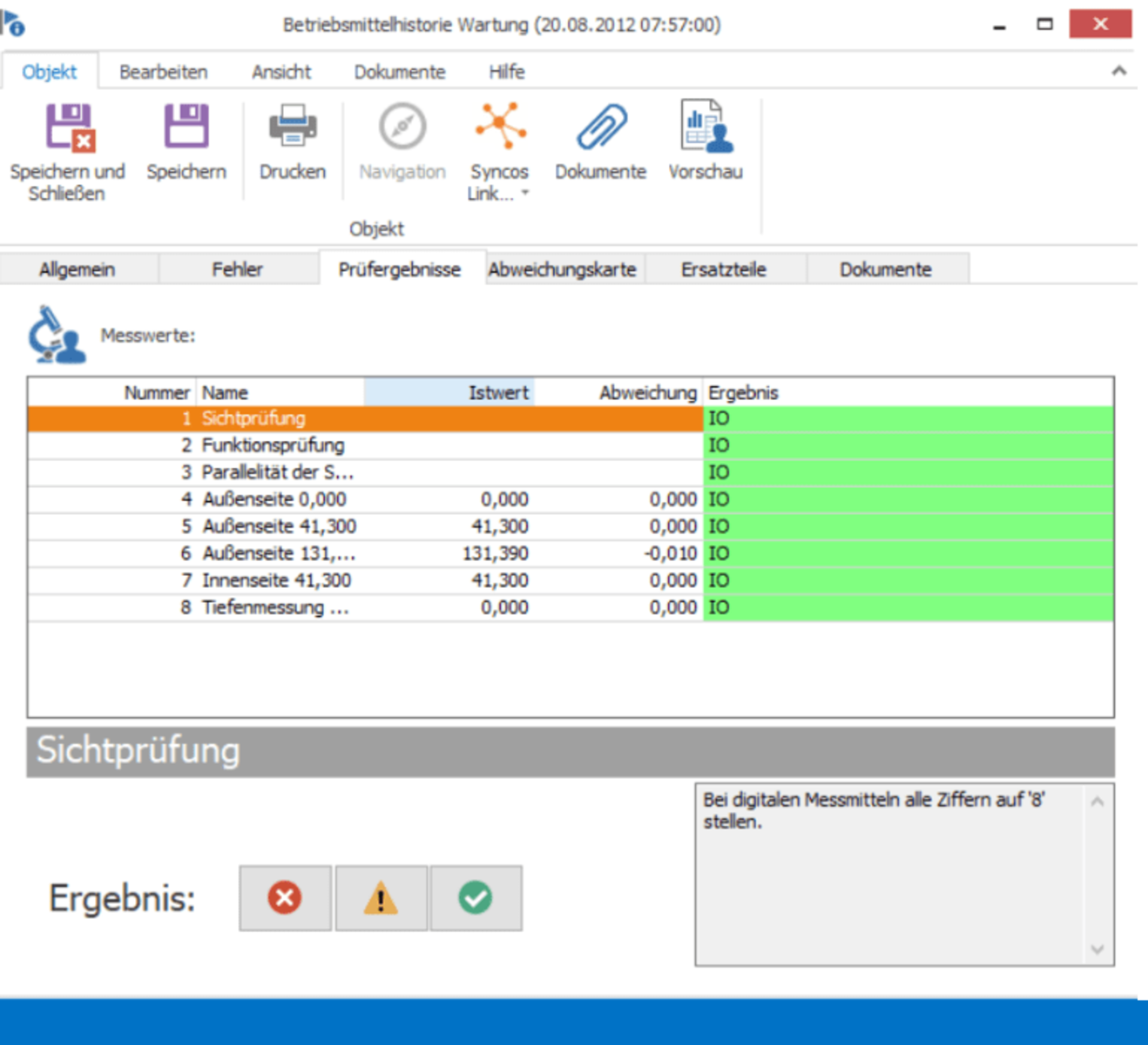Set result with red X button
Viewport: 1148px width, 1045px height.
(285, 898)
